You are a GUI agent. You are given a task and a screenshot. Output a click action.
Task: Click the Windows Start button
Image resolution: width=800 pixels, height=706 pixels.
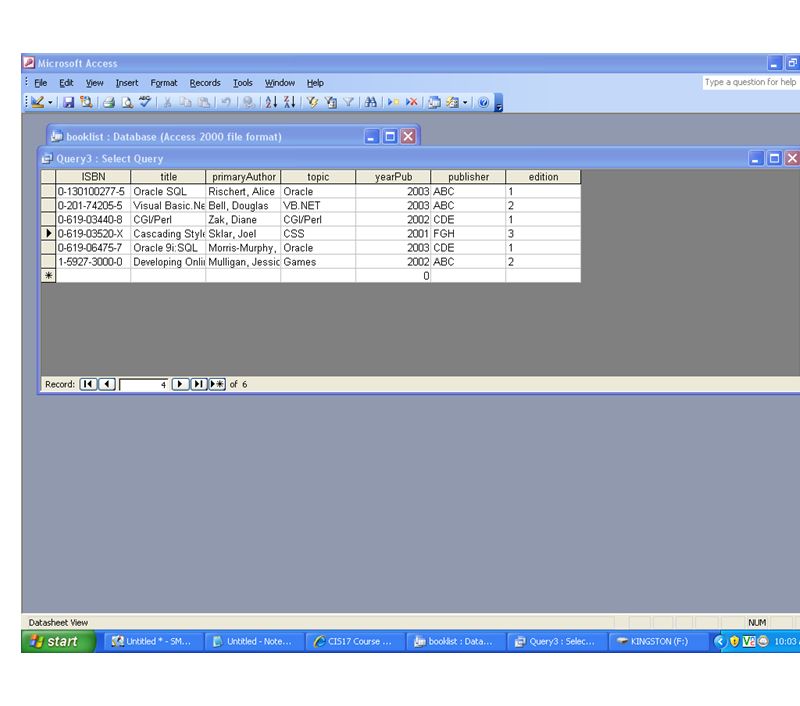click(58, 641)
